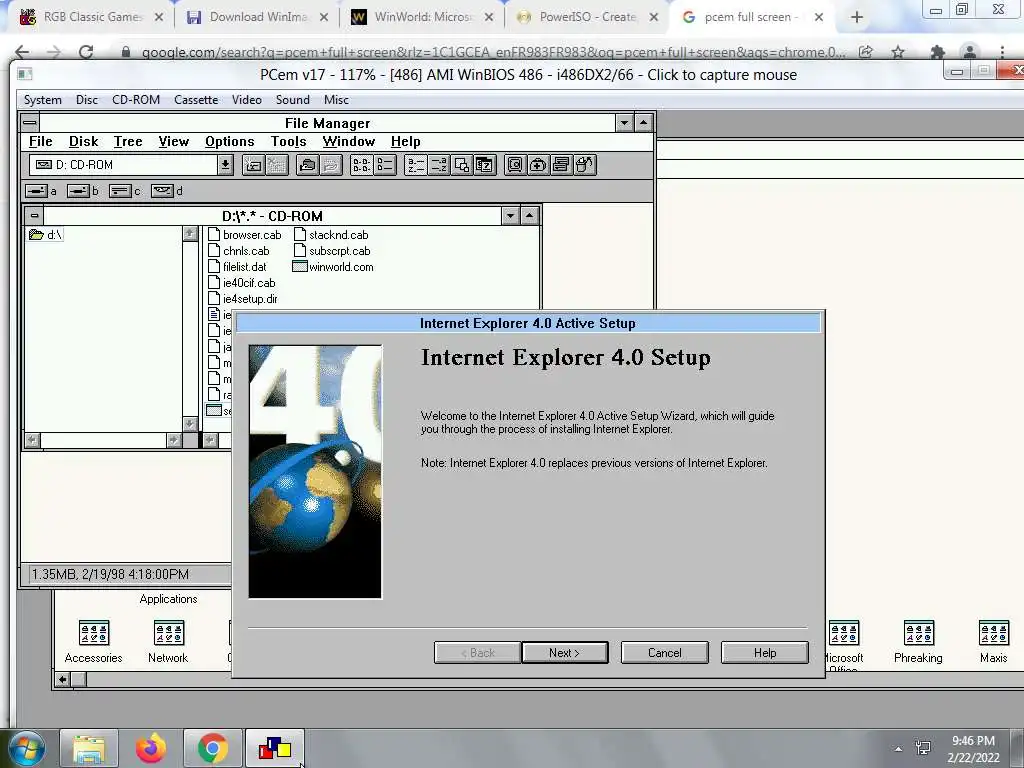Click Chrome address bar URL

(493, 52)
